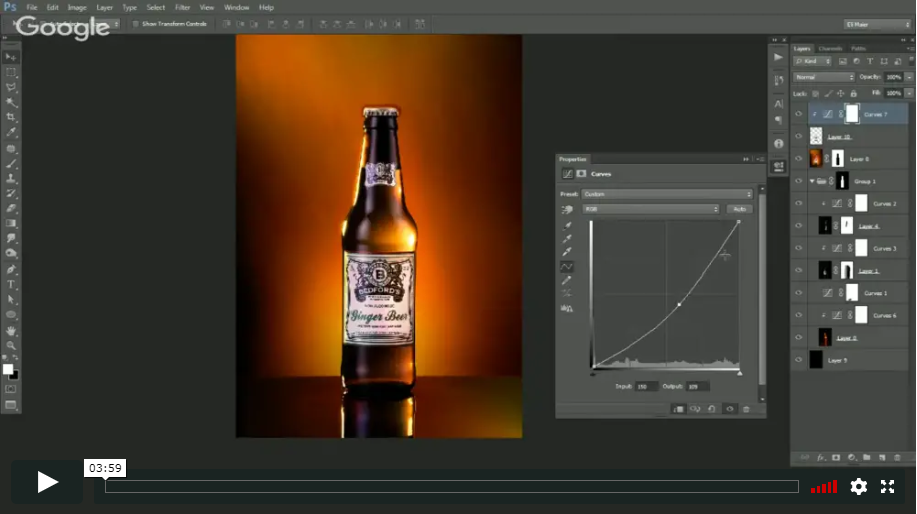Screen dimensions: 917x514
Task: Select the Clone Stamp tool
Action: (x=11, y=178)
